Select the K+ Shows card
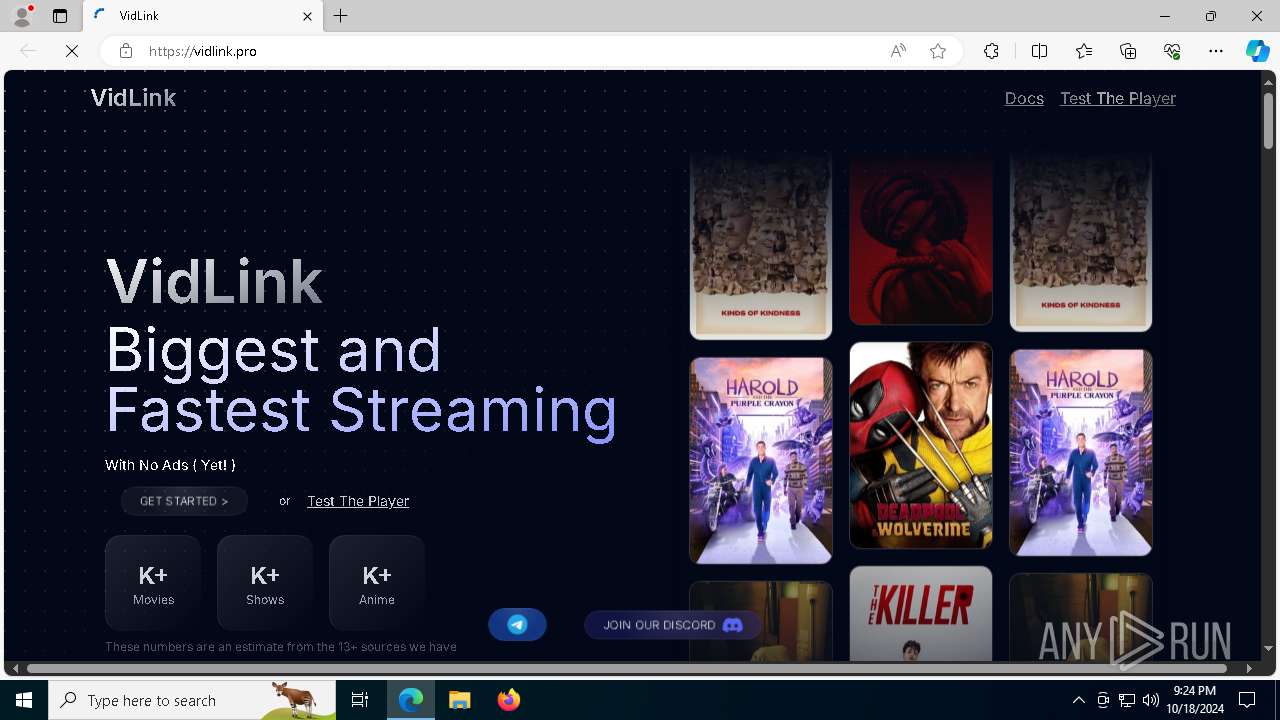1280x720 pixels. point(265,583)
